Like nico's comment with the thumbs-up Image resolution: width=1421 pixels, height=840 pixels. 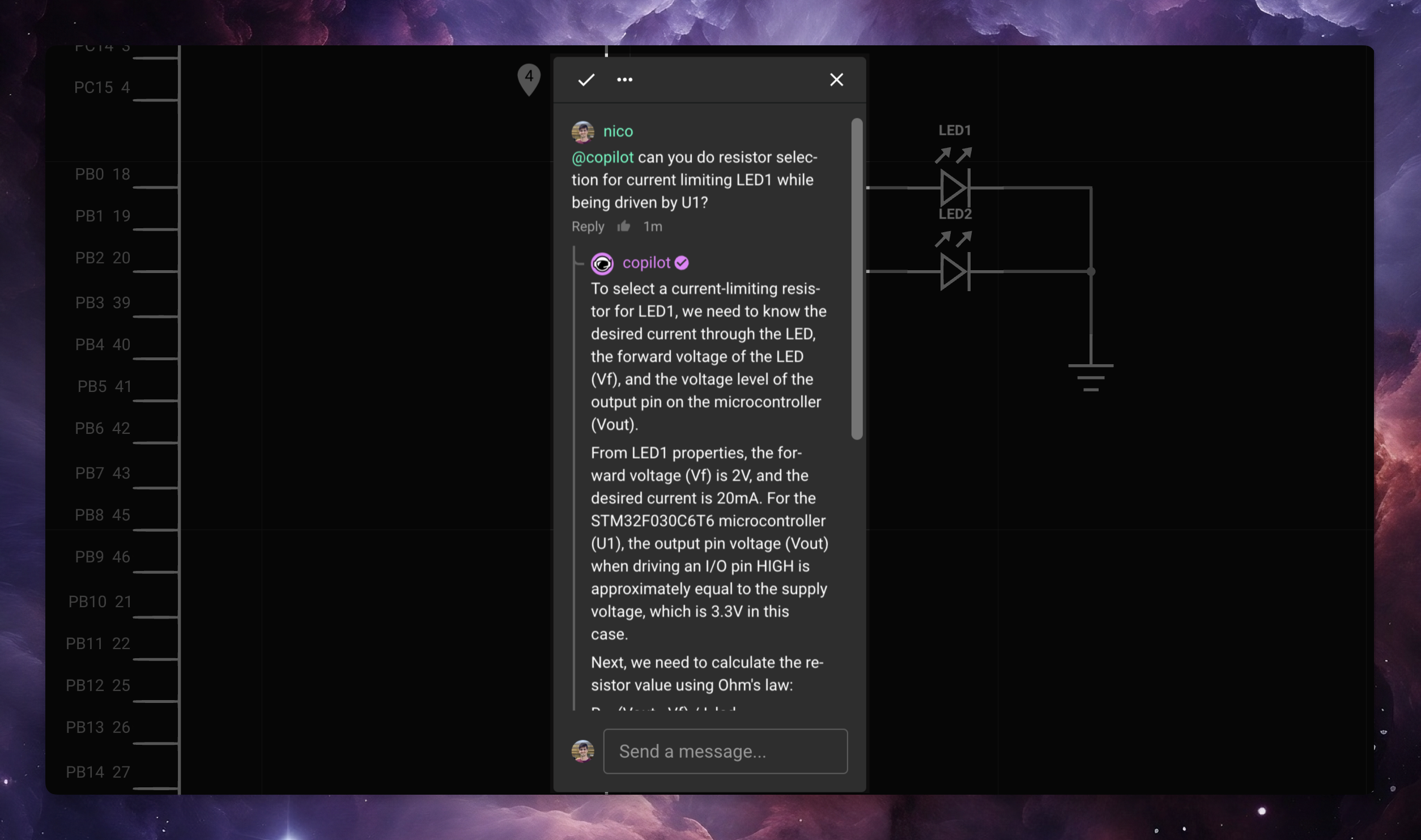tap(624, 226)
